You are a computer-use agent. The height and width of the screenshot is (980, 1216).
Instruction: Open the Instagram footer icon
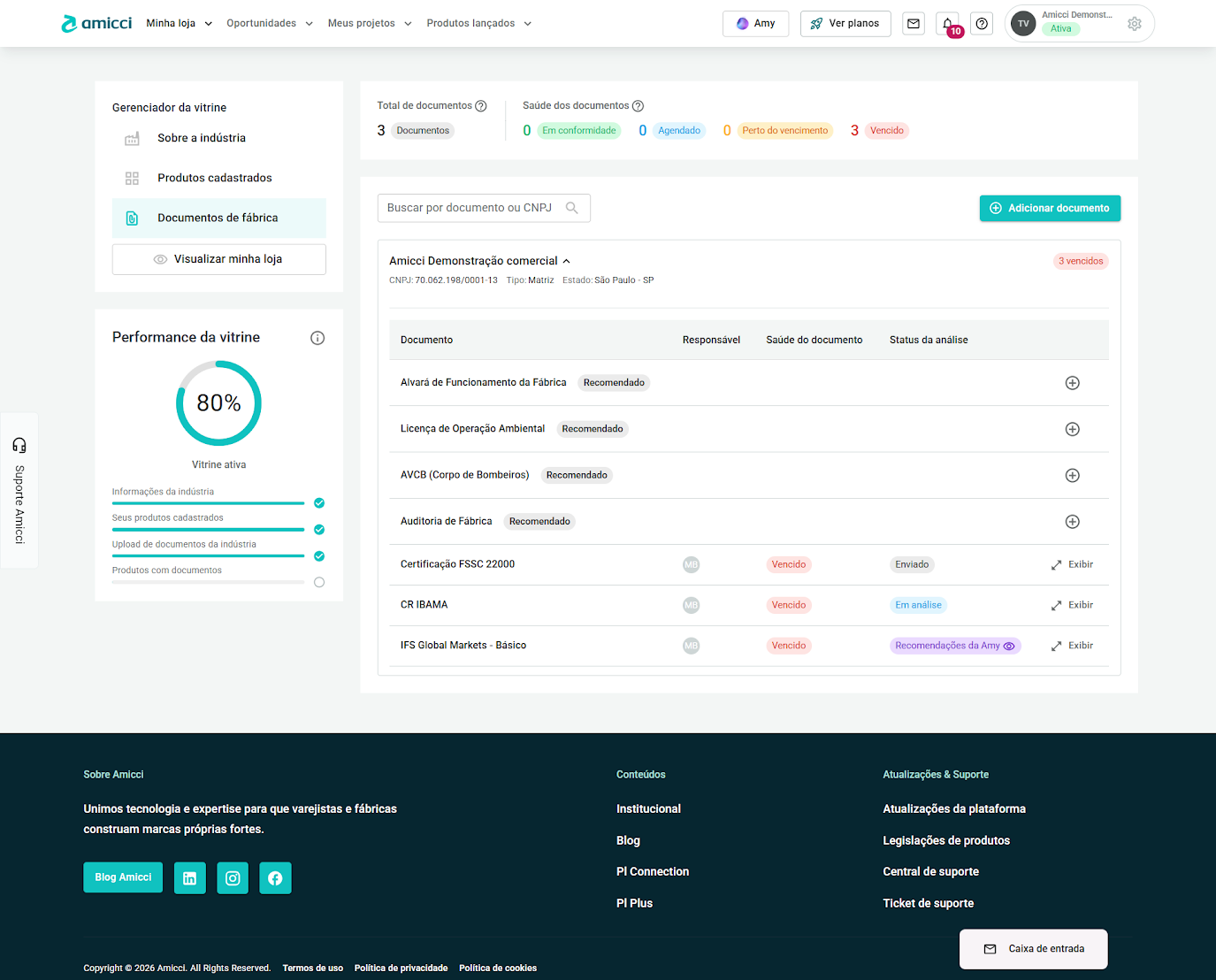233,878
